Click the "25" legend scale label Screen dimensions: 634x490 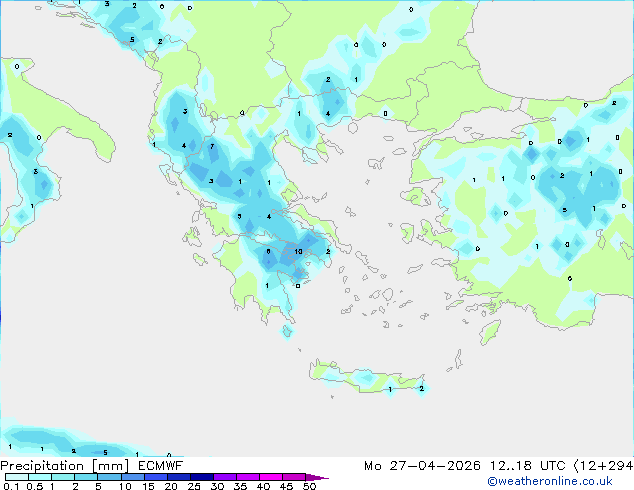194,486
